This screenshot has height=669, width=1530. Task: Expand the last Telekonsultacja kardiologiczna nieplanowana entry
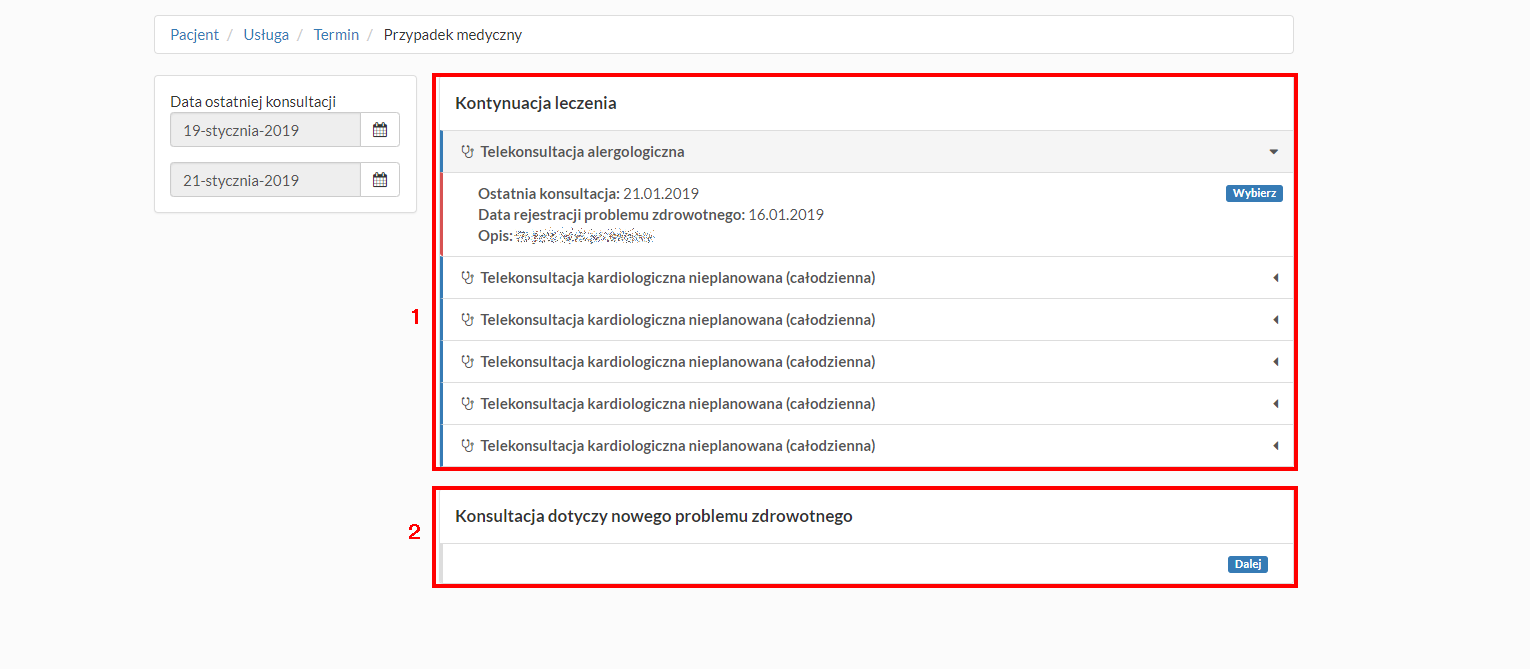click(1273, 445)
